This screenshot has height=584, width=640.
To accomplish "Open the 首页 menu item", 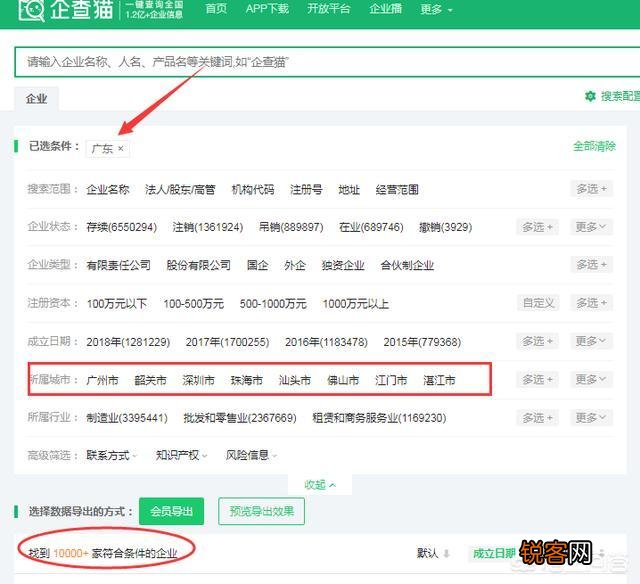I will [216, 9].
